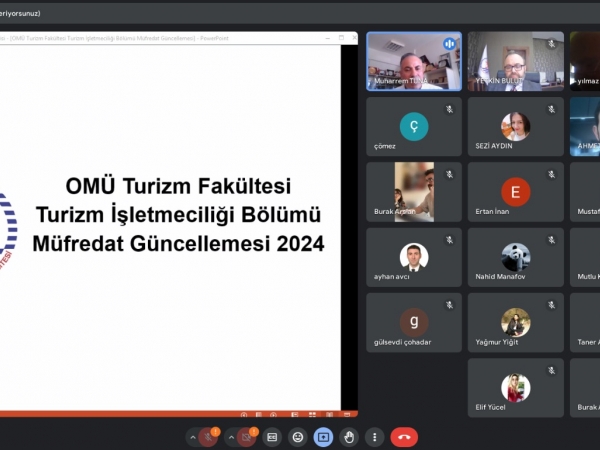Unmute the microphone in the call toolbar
Image resolution: width=600 pixels, height=450 pixels.
click(x=208, y=437)
